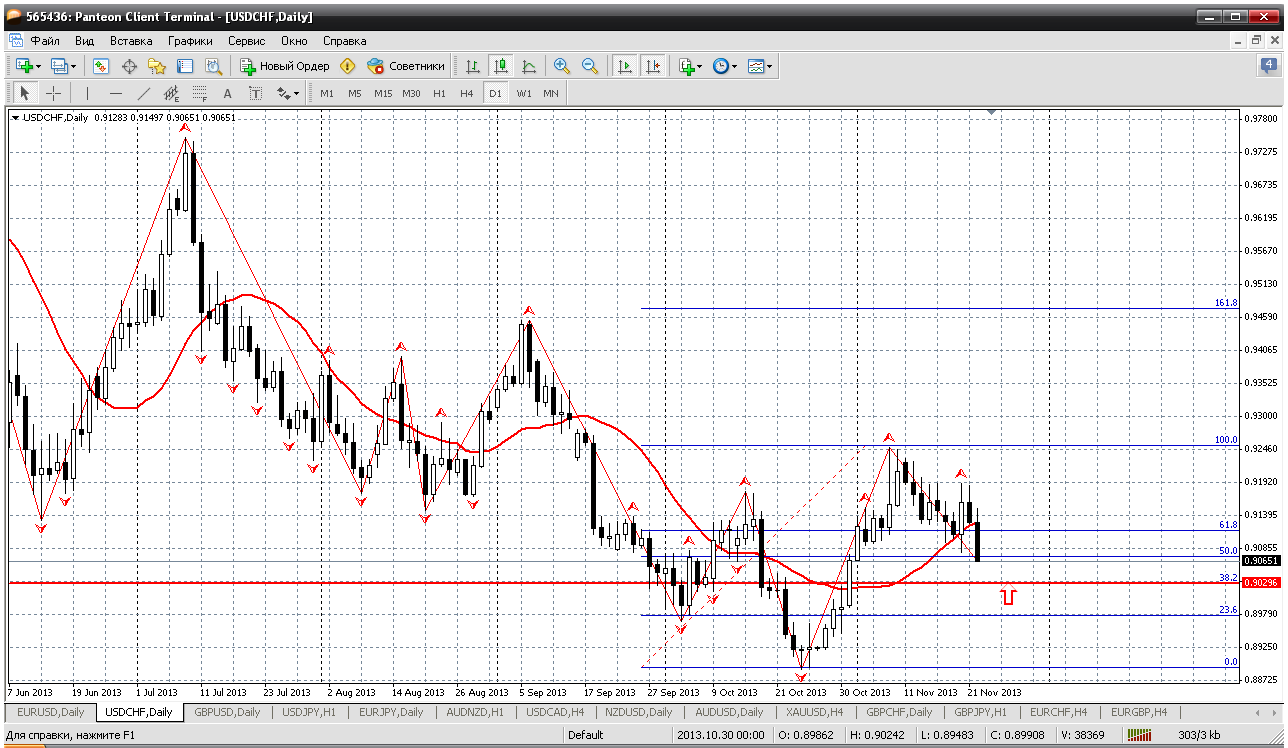Select the trendline drawing tool
Image resolution: width=1288 pixels, height=748 pixels.
143,93
